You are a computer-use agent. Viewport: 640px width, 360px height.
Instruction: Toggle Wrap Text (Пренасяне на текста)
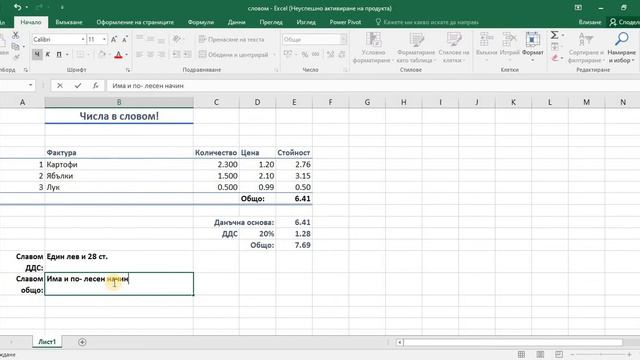(x=231, y=39)
